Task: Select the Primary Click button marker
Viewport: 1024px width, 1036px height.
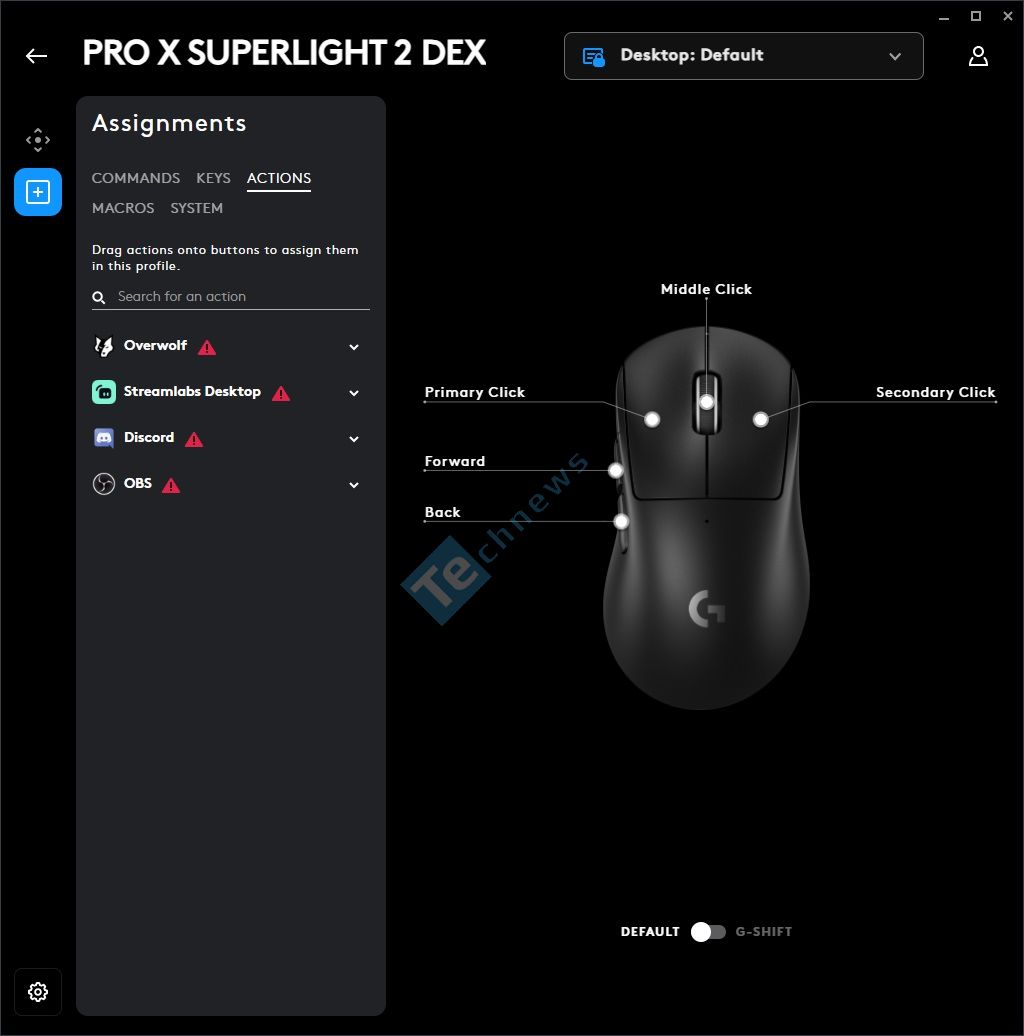Action: click(652, 420)
